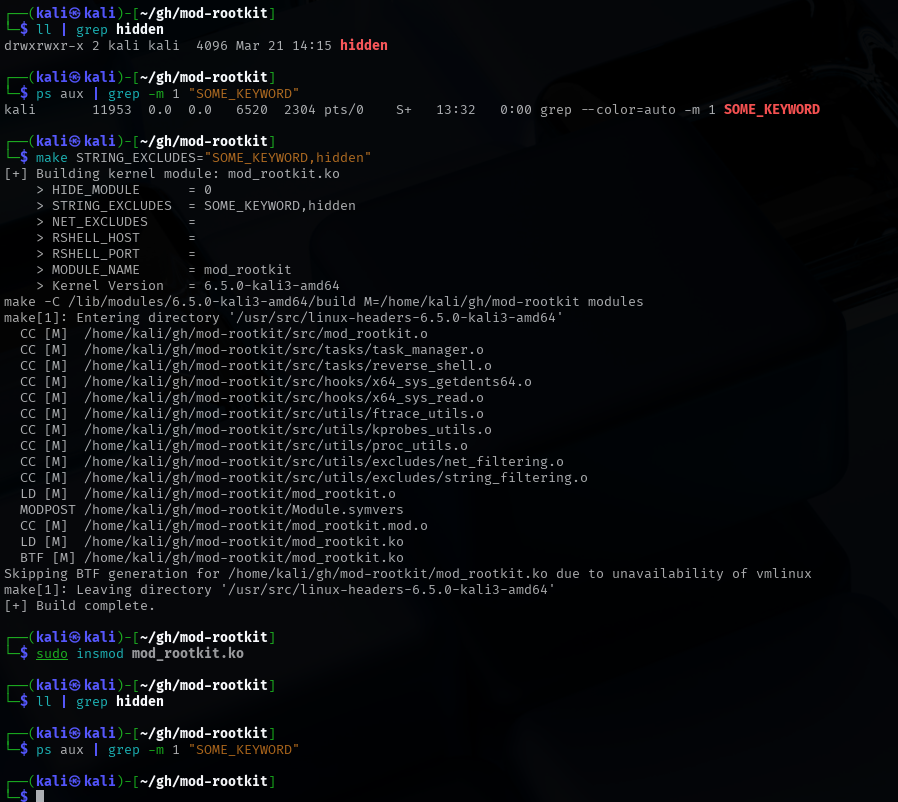
Task: Click 'mod_rootkit.ko' in the insmod command
Action: coord(188,654)
